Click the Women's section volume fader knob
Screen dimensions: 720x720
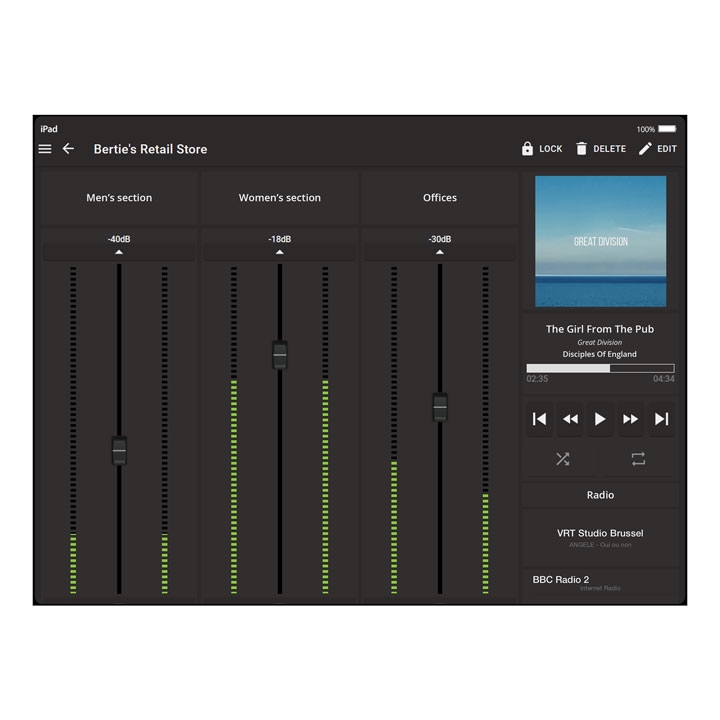[x=280, y=354]
